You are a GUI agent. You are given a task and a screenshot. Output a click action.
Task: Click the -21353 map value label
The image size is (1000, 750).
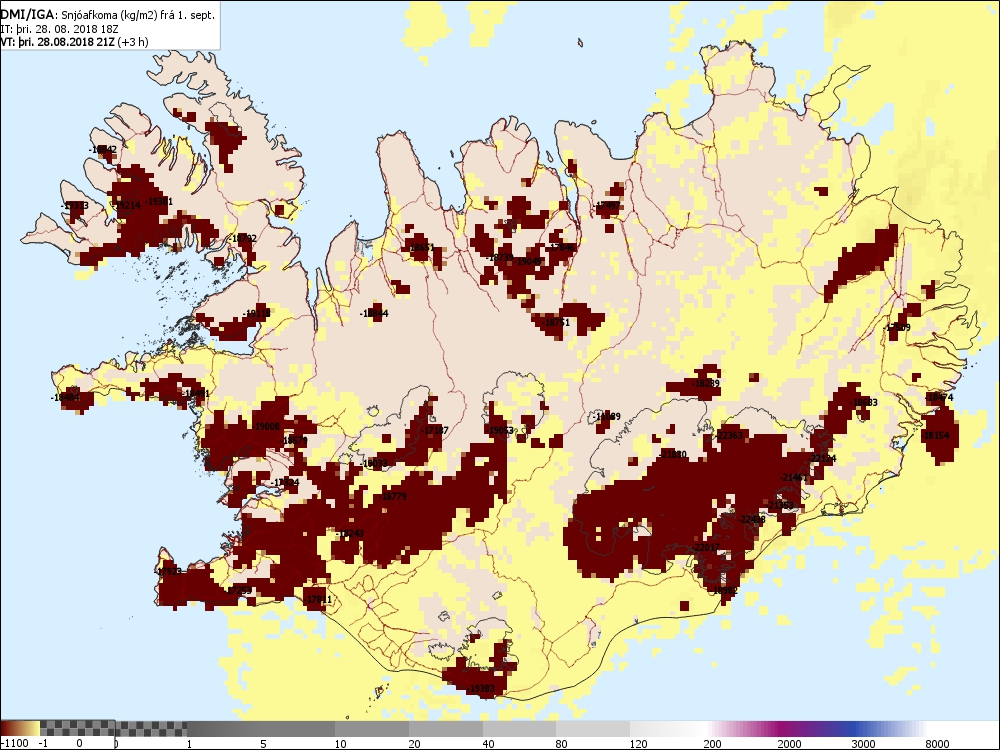pyautogui.click(x=780, y=506)
